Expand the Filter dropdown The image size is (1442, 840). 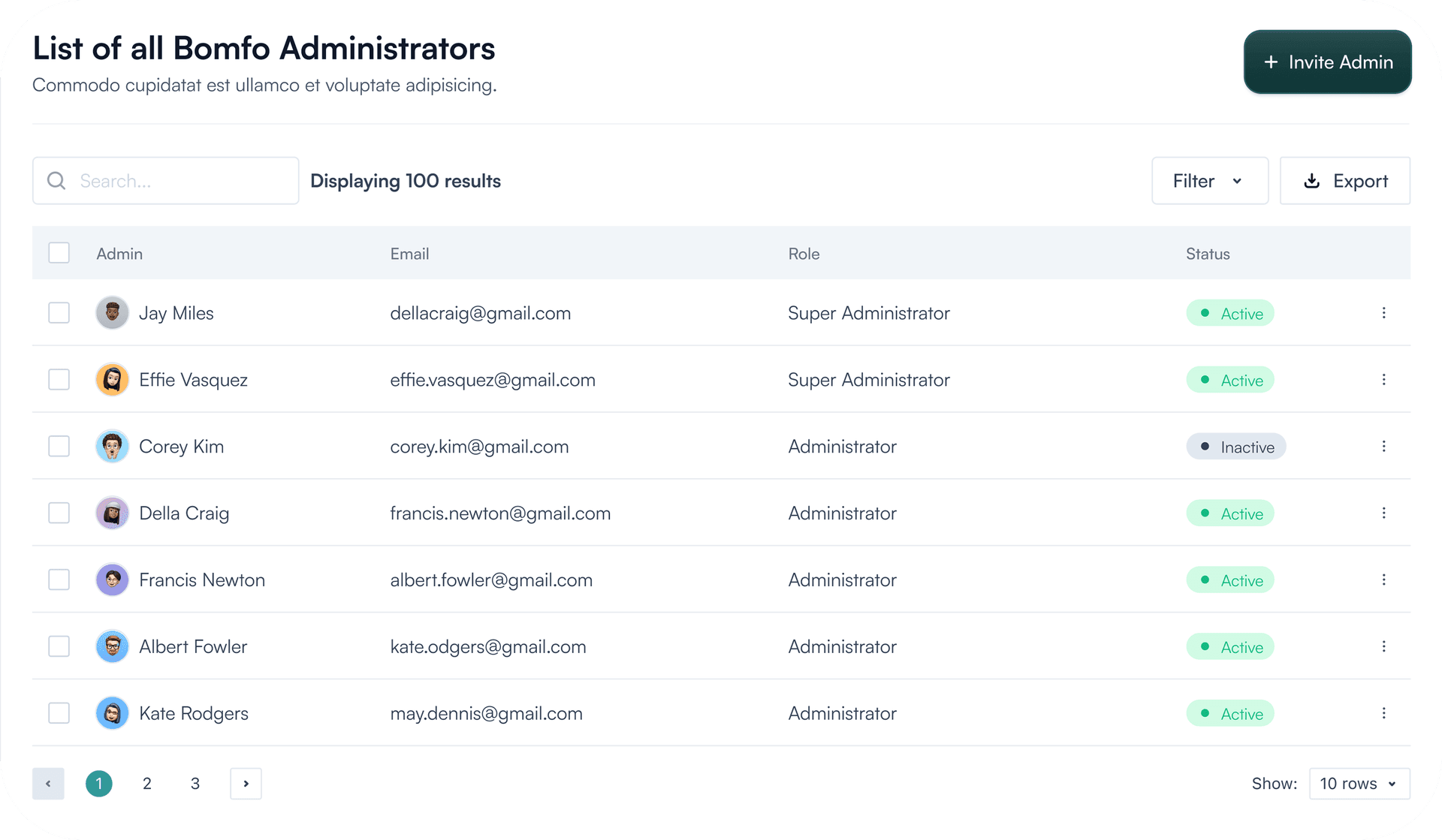tap(1209, 181)
